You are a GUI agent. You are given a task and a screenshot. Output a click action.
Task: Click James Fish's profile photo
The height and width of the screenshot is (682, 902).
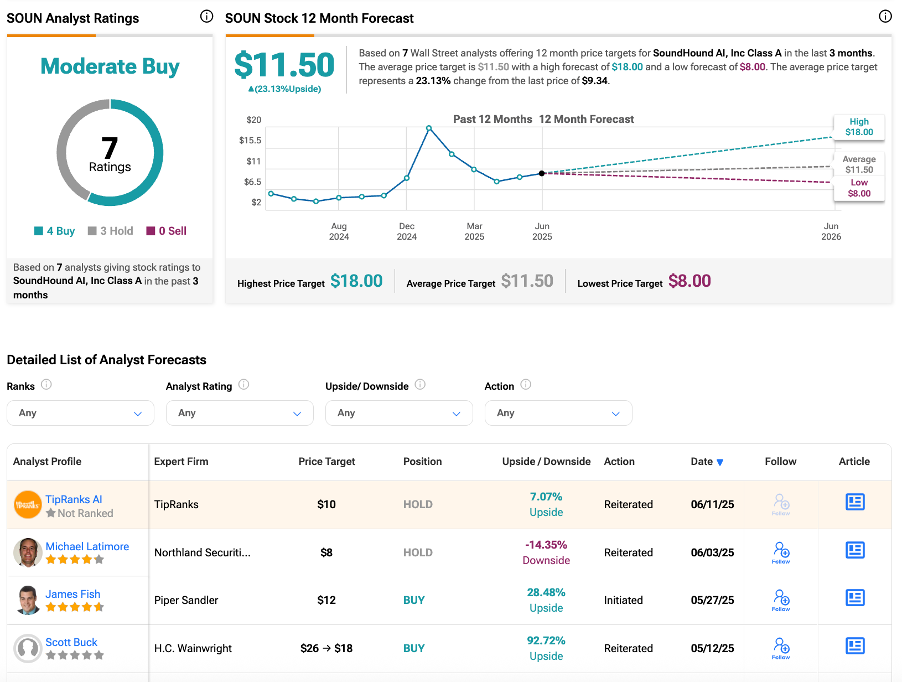pos(28,600)
